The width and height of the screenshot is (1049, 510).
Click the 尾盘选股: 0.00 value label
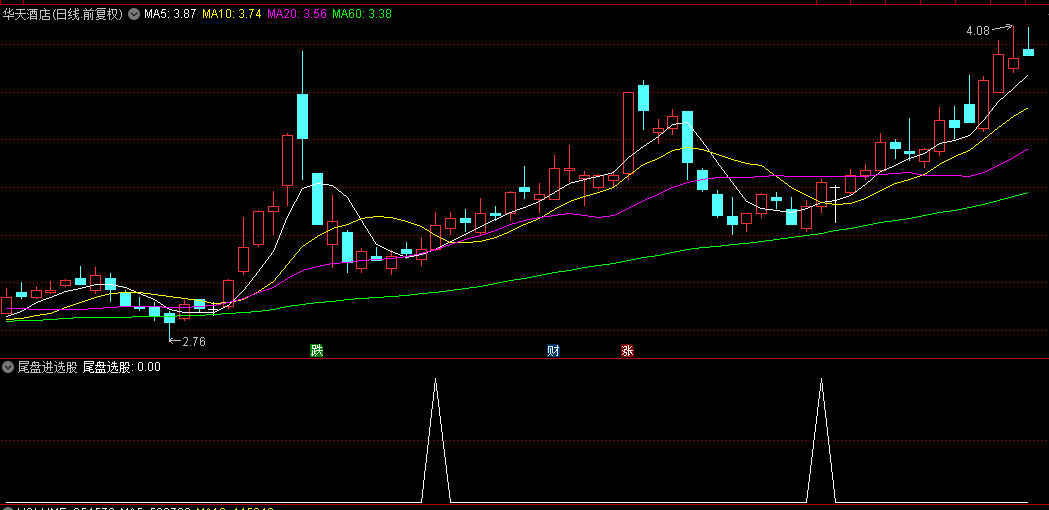coord(121,366)
